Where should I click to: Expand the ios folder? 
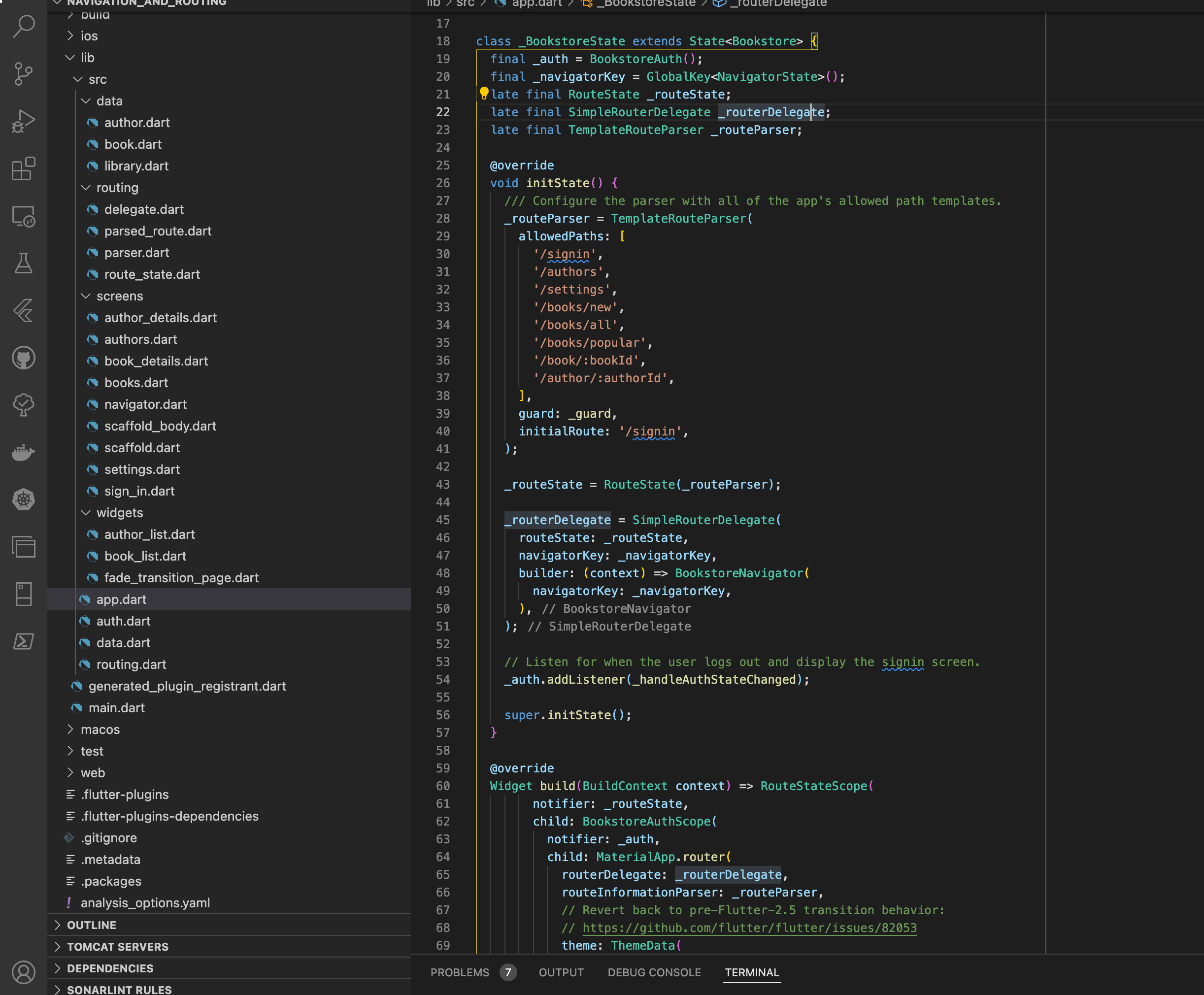(x=70, y=36)
